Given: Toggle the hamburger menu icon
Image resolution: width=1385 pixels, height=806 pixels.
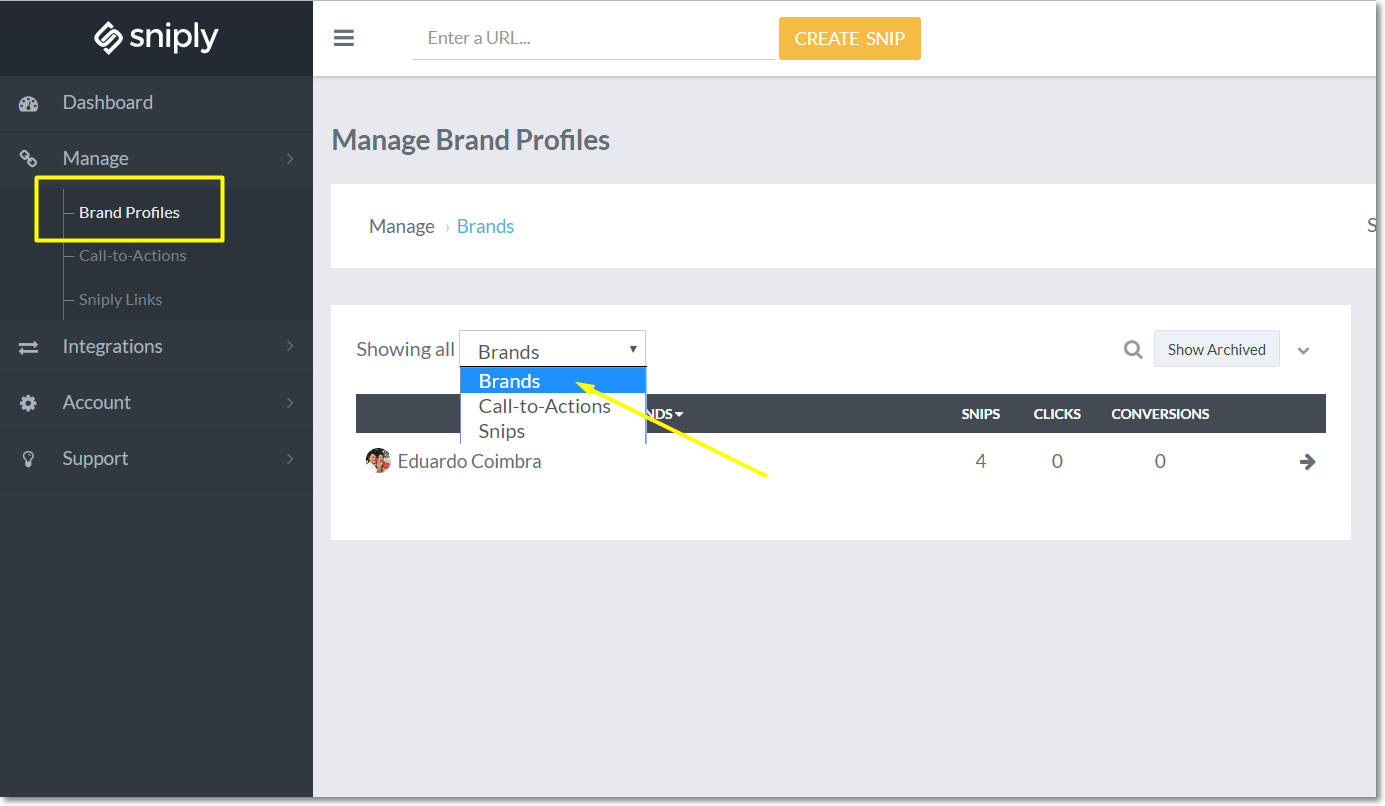Looking at the screenshot, I should tap(344, 38).
